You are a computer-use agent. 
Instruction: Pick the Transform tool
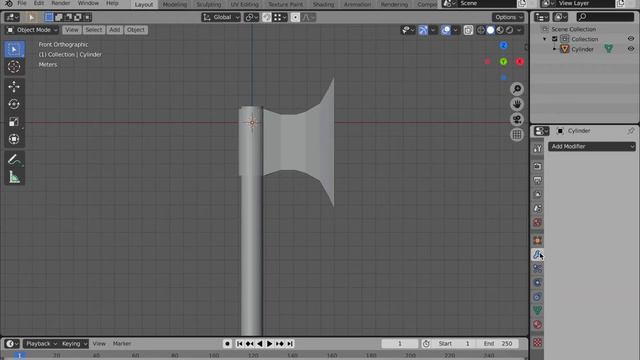point(14,139)
